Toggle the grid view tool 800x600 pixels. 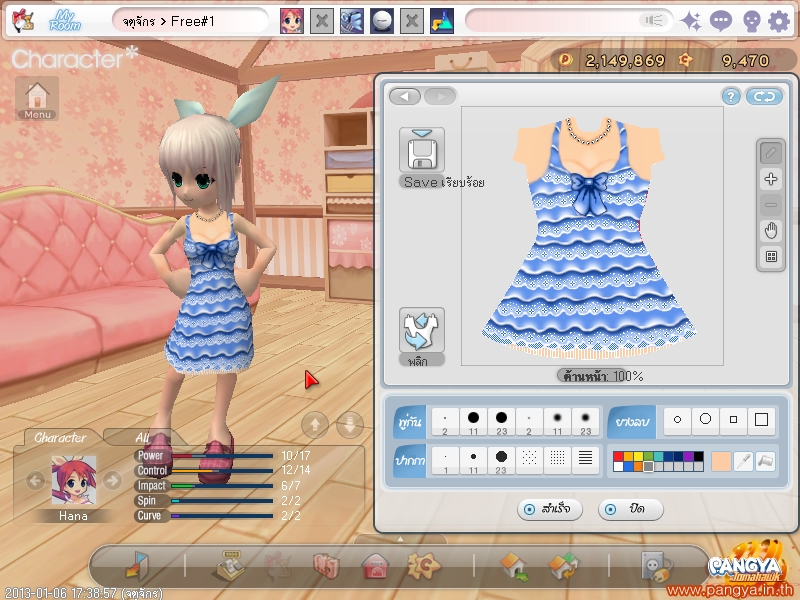point(770,257)
